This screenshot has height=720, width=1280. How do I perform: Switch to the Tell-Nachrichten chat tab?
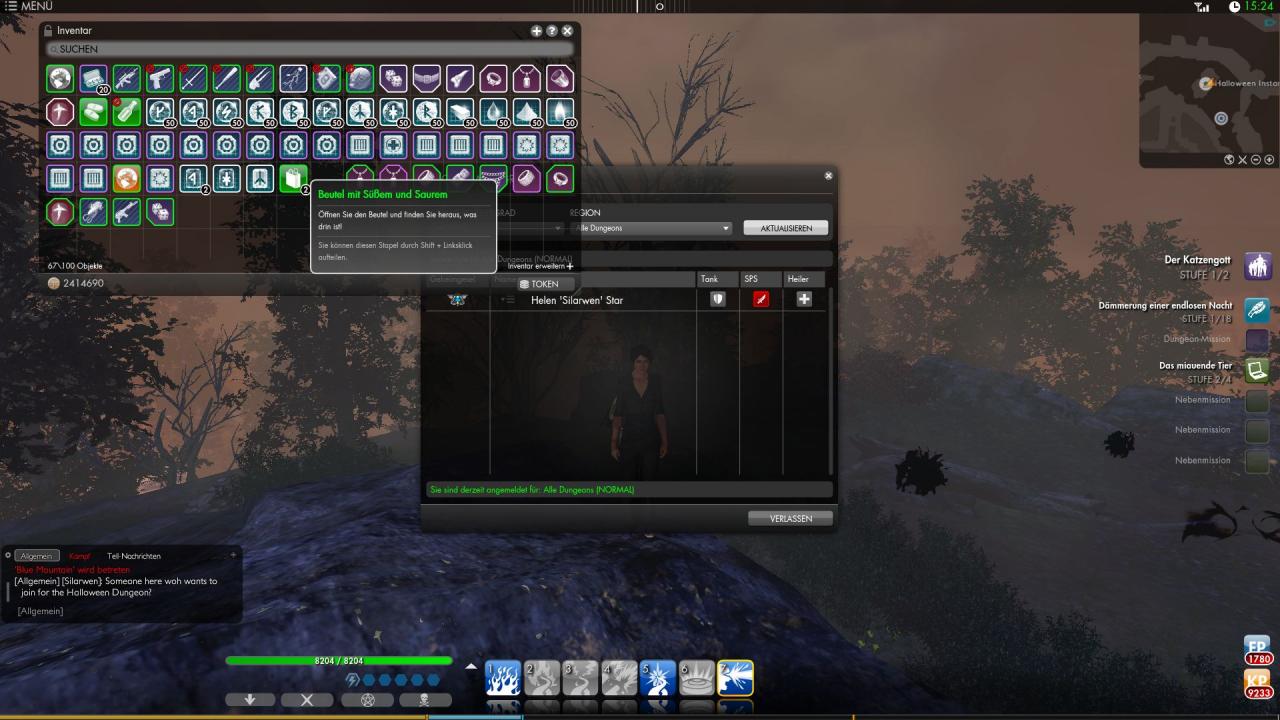pos(134,556)
